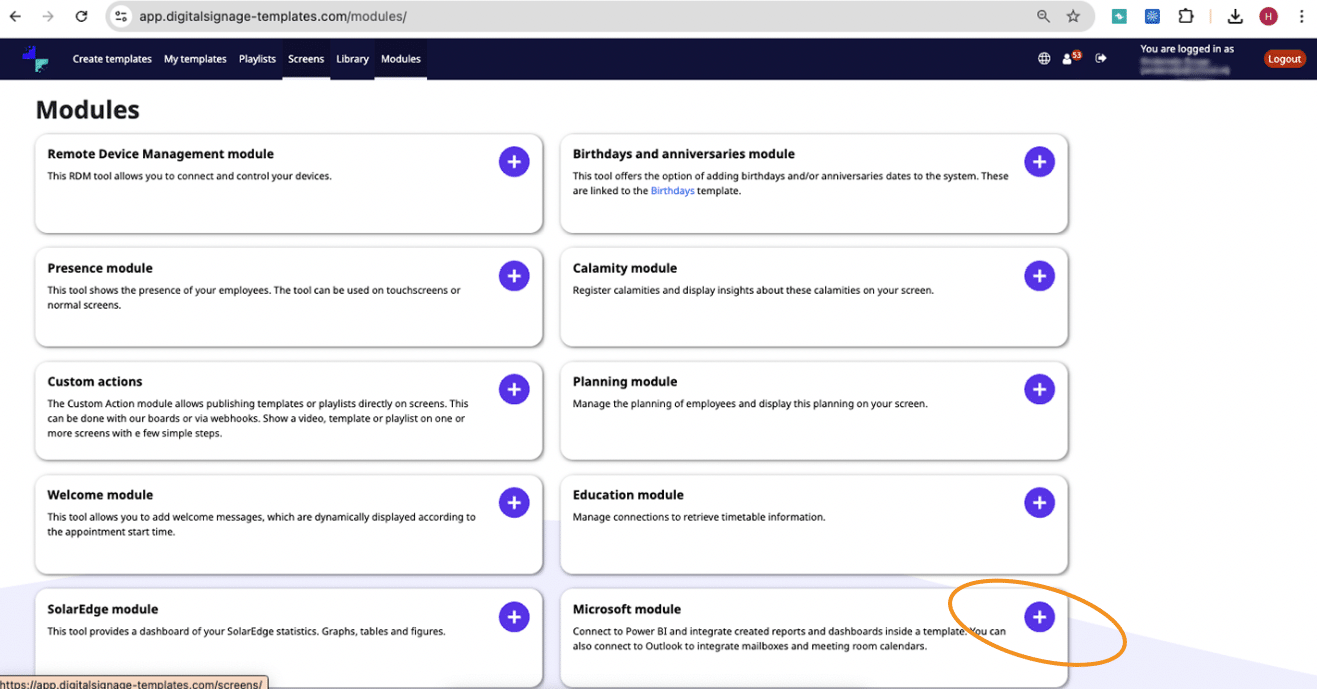Click the Custom actions title
The image size is (1317, 689).
coord(95,381)
